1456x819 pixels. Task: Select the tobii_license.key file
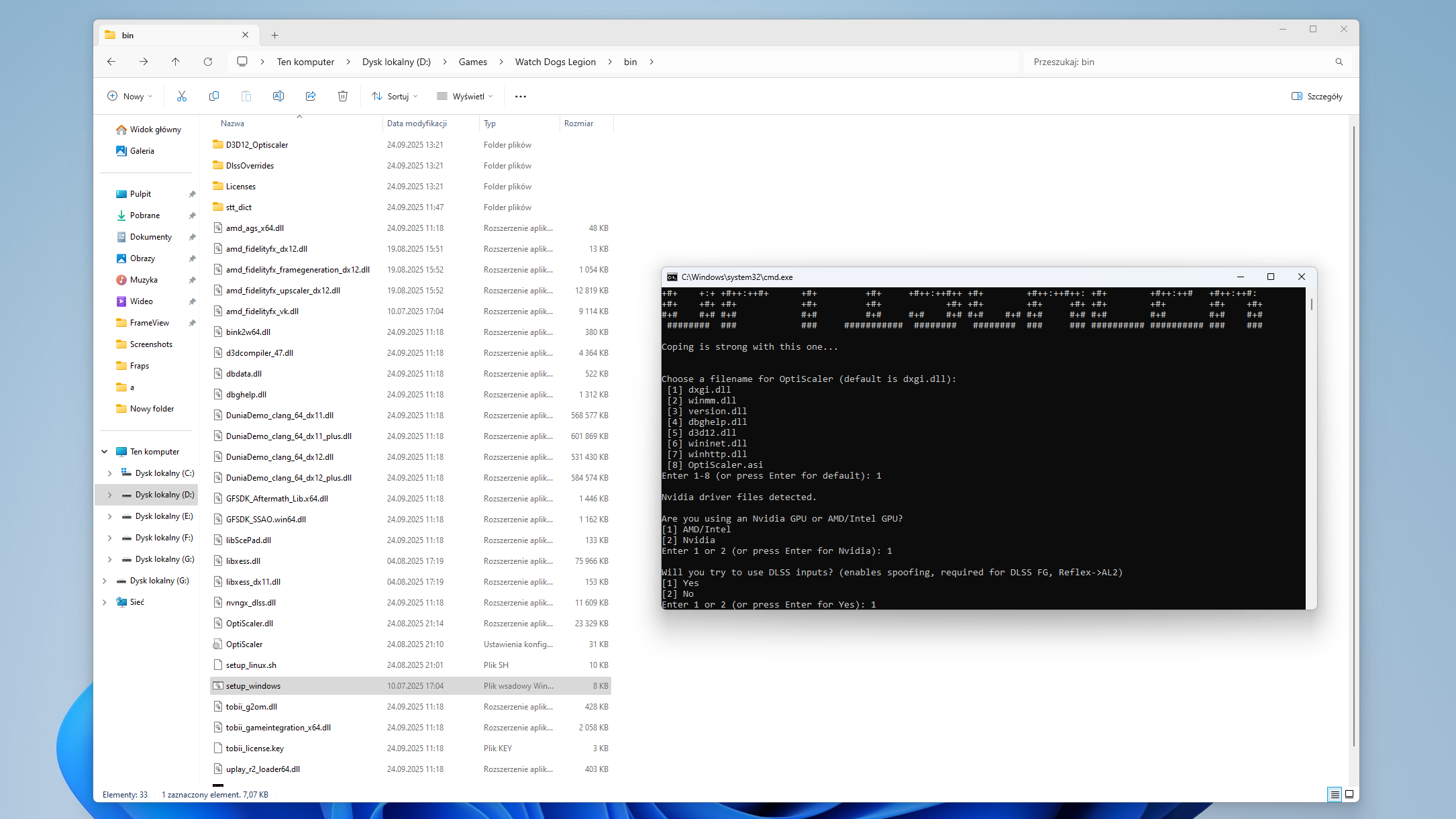click(x=411, y=749)
